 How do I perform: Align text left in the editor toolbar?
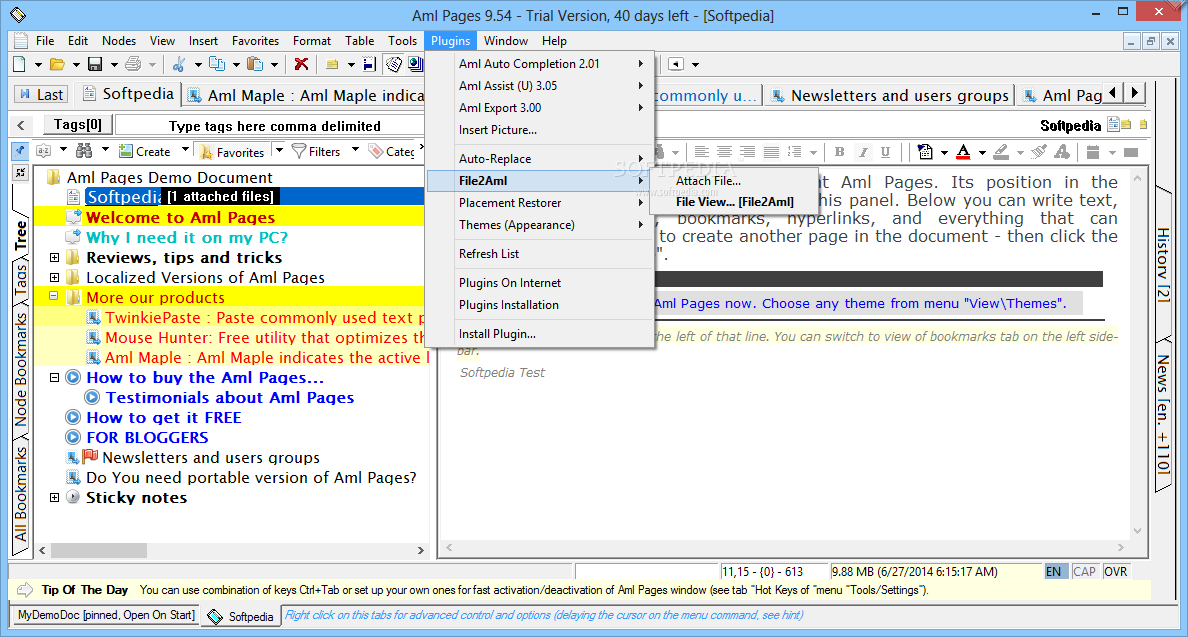[x=702, y=152]
